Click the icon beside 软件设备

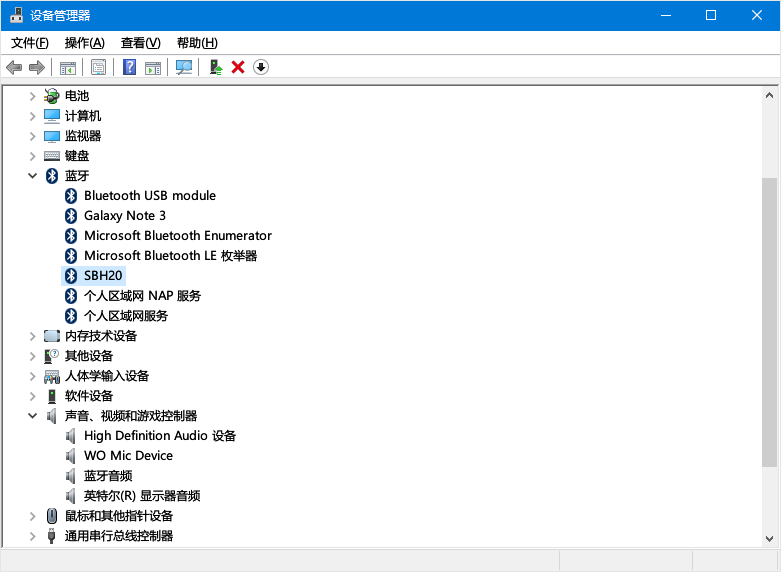52,396
